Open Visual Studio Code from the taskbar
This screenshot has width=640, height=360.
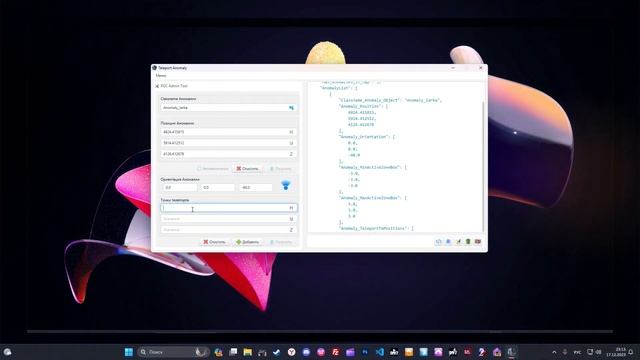[x=380, y=352]
